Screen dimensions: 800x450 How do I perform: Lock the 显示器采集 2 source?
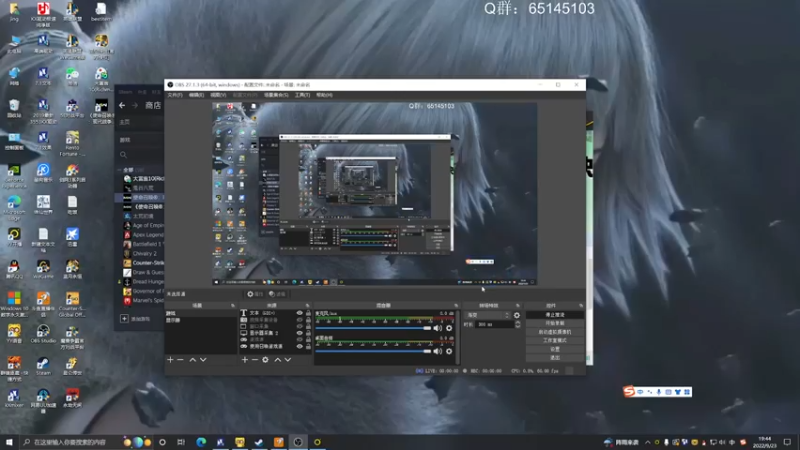point(308,333)
